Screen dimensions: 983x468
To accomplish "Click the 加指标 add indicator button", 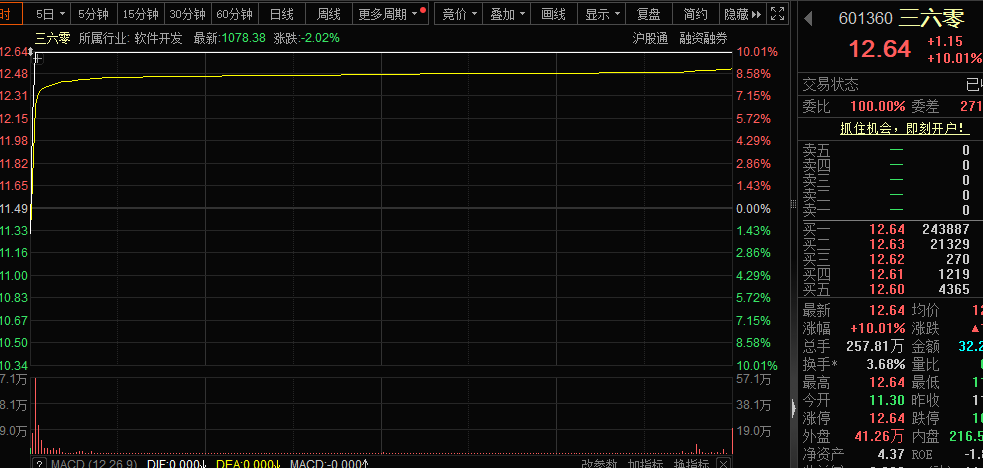I will click(x=648, y=464).
